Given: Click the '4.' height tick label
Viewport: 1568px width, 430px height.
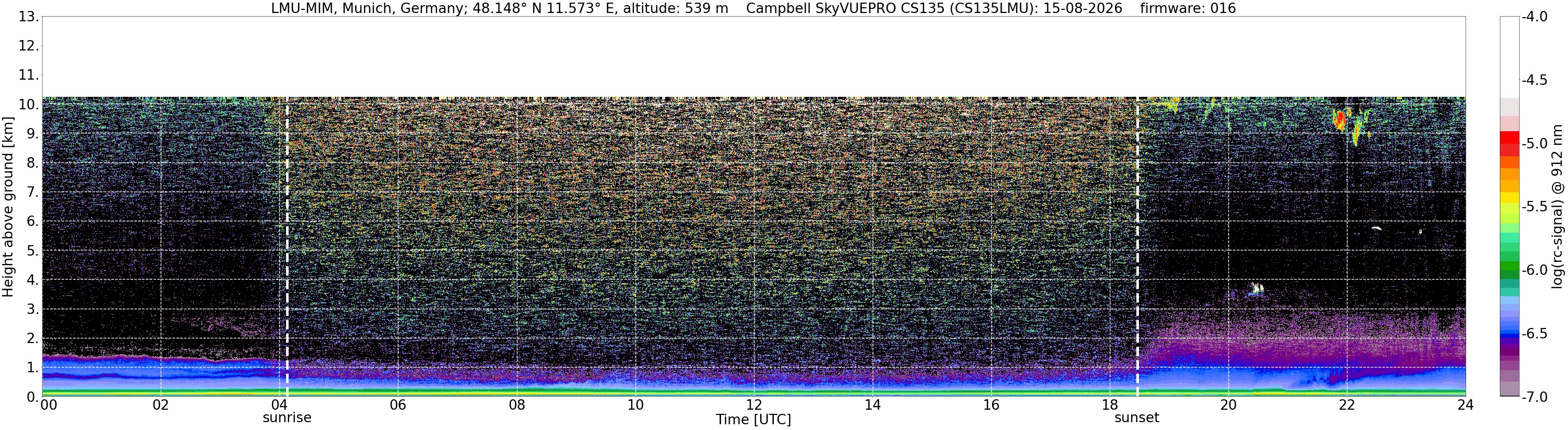Looking at the screenshot, I should click(33, 280).
